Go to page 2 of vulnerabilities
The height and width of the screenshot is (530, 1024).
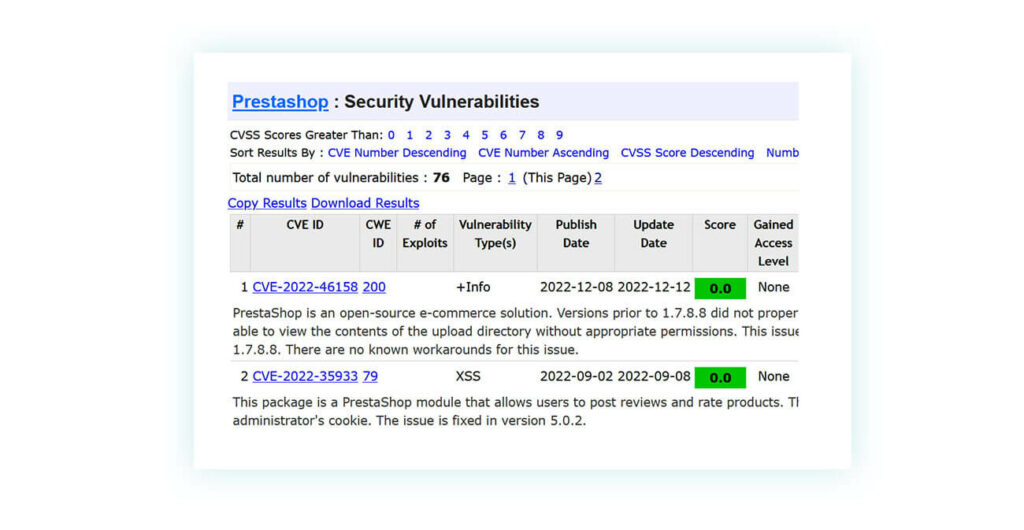click(x=598, y=178)
